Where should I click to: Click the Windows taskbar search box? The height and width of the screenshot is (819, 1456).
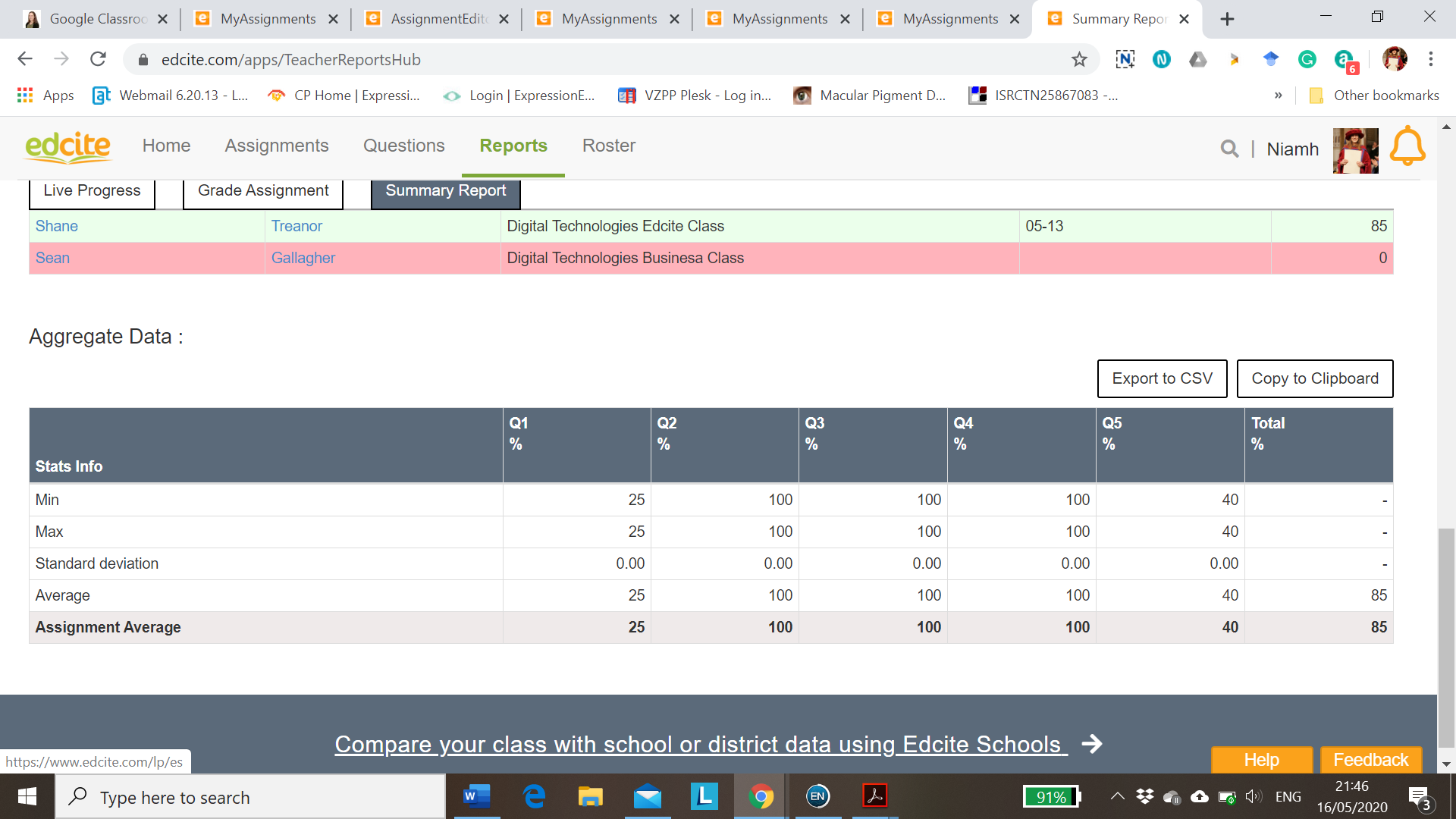click(x=250, y=797)
